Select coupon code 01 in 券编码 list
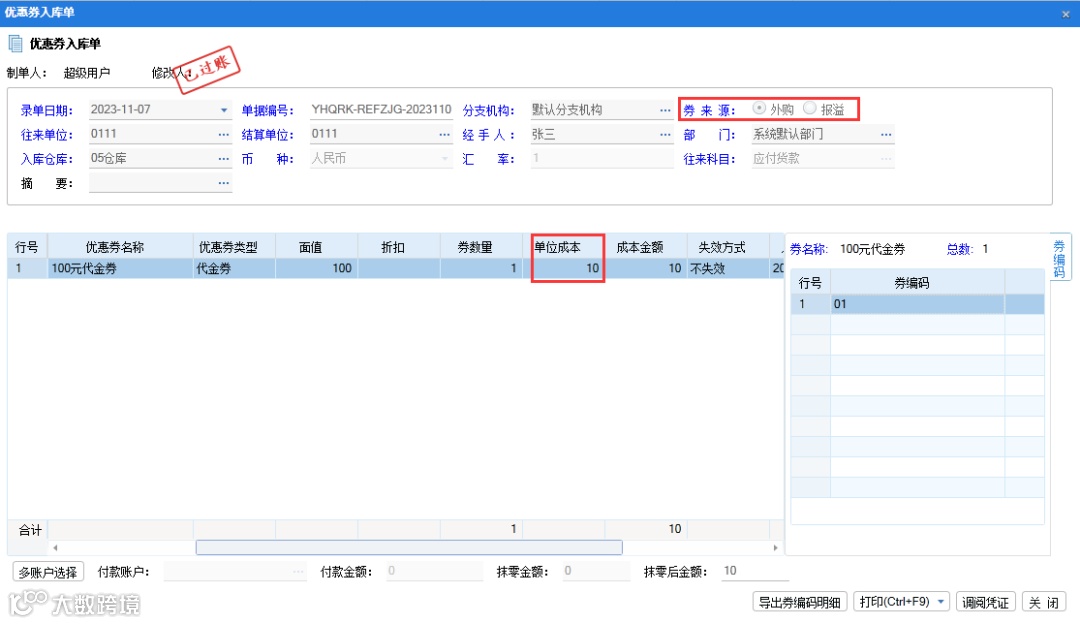This screenshot has height=624, width=1080. point(917,304)
